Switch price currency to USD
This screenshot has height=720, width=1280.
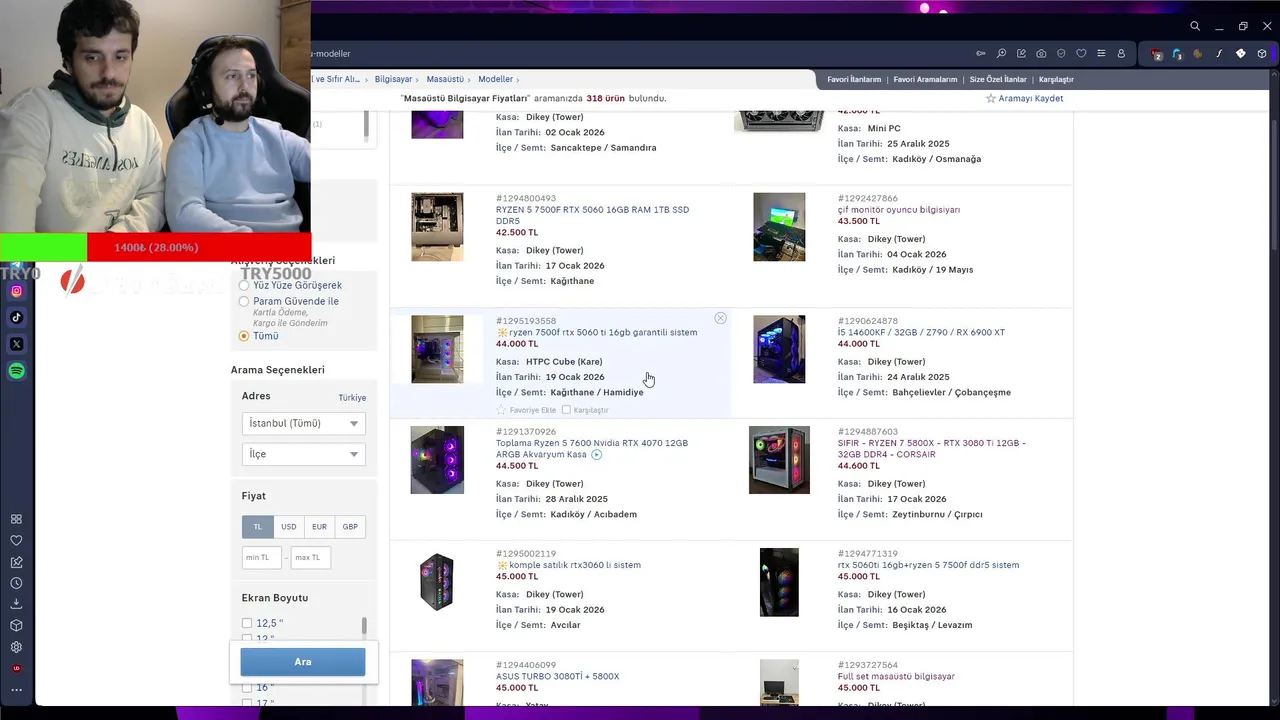click(x=288, y=527)
